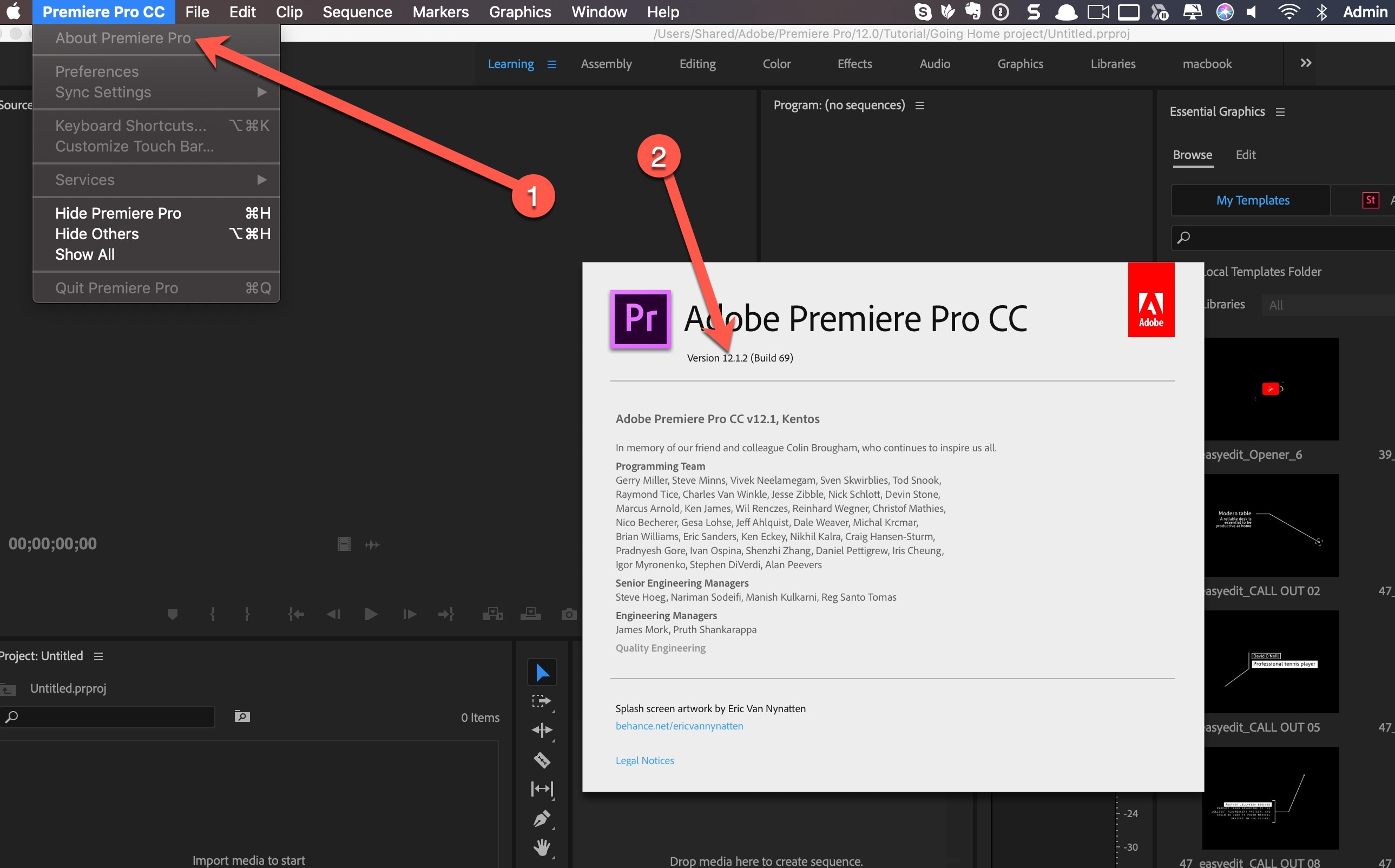Screen dimensions: 1395x868
Task: Select the Slip tool
Action: (541, 789)
